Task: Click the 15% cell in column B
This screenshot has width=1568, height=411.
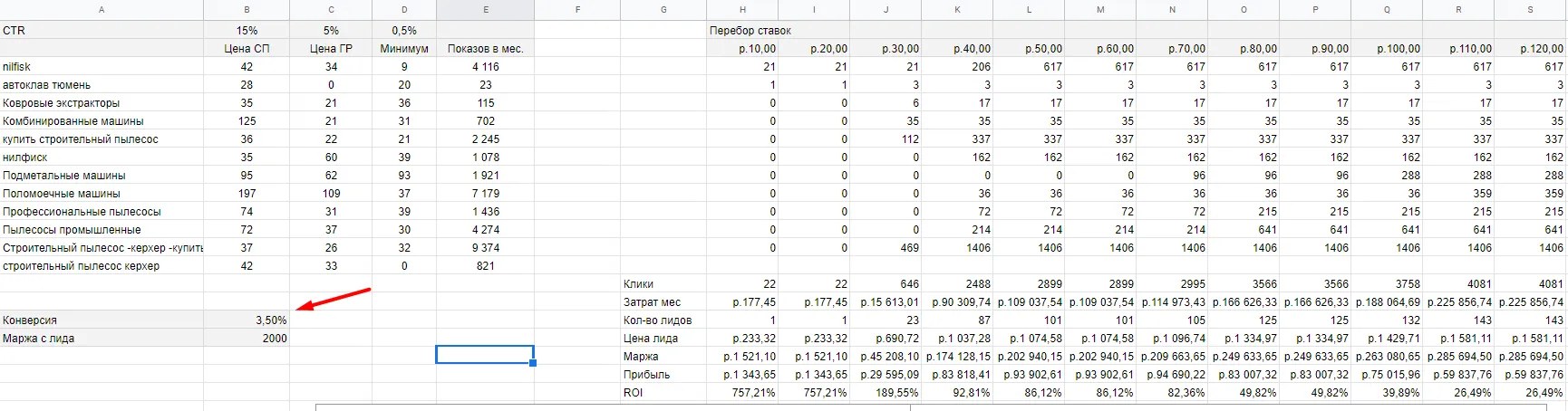Action: tap(247, 30)
